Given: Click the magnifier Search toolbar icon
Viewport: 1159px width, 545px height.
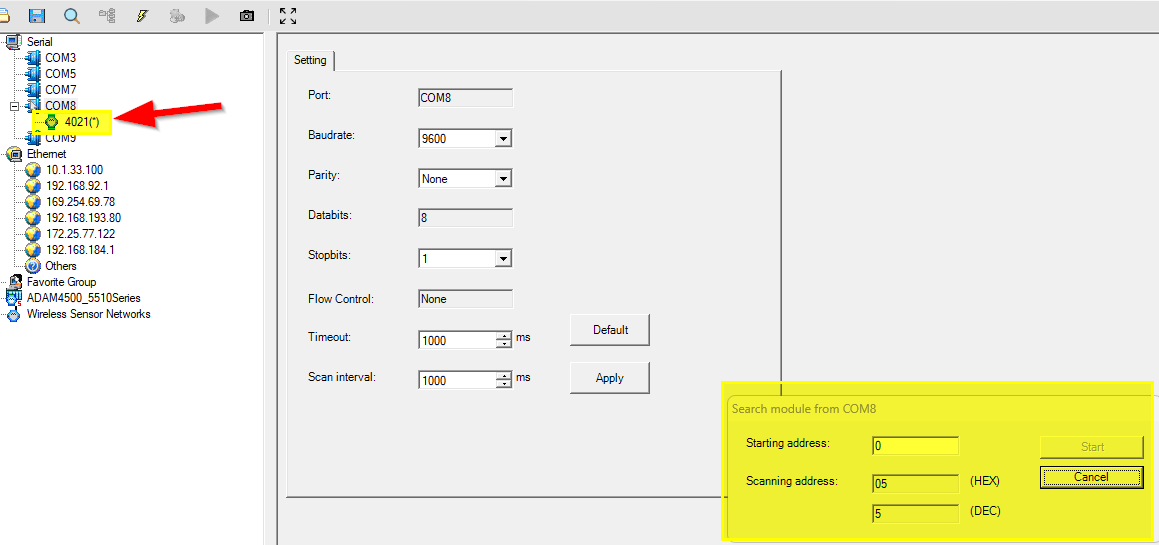Looking at the screenshot, I should tap(72, 16).
